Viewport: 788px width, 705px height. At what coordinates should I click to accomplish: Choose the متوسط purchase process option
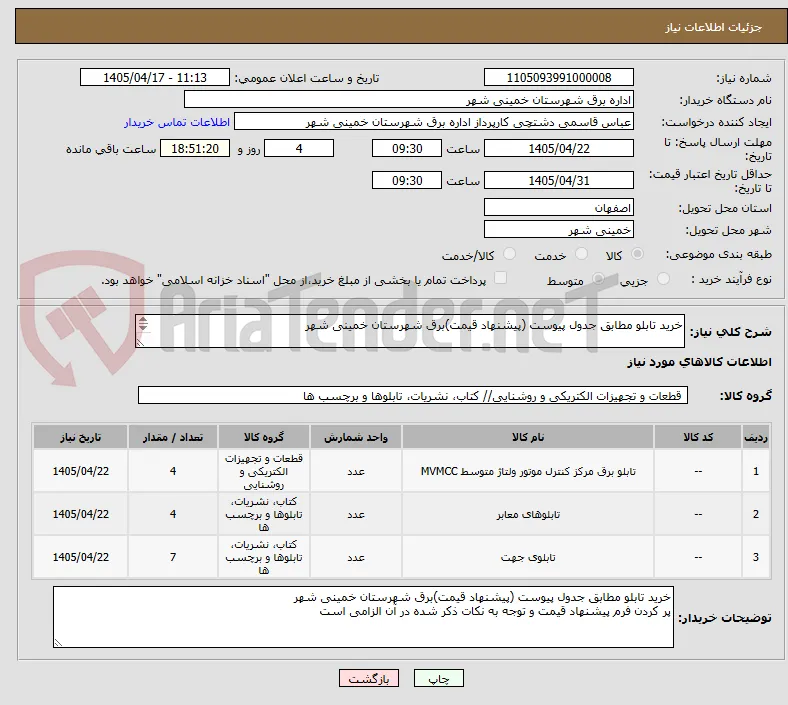tap(598, 279)
